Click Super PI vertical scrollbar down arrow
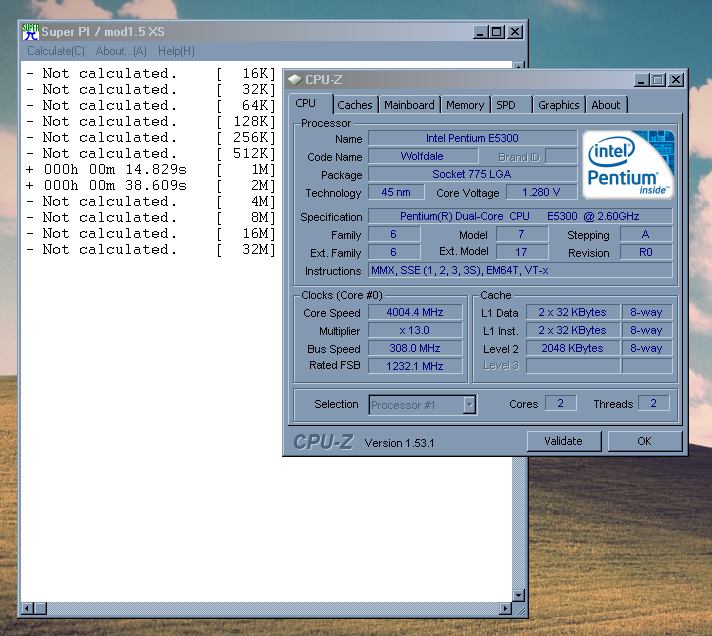The height and width of the screenshot is (636, 712). point(519,595)
